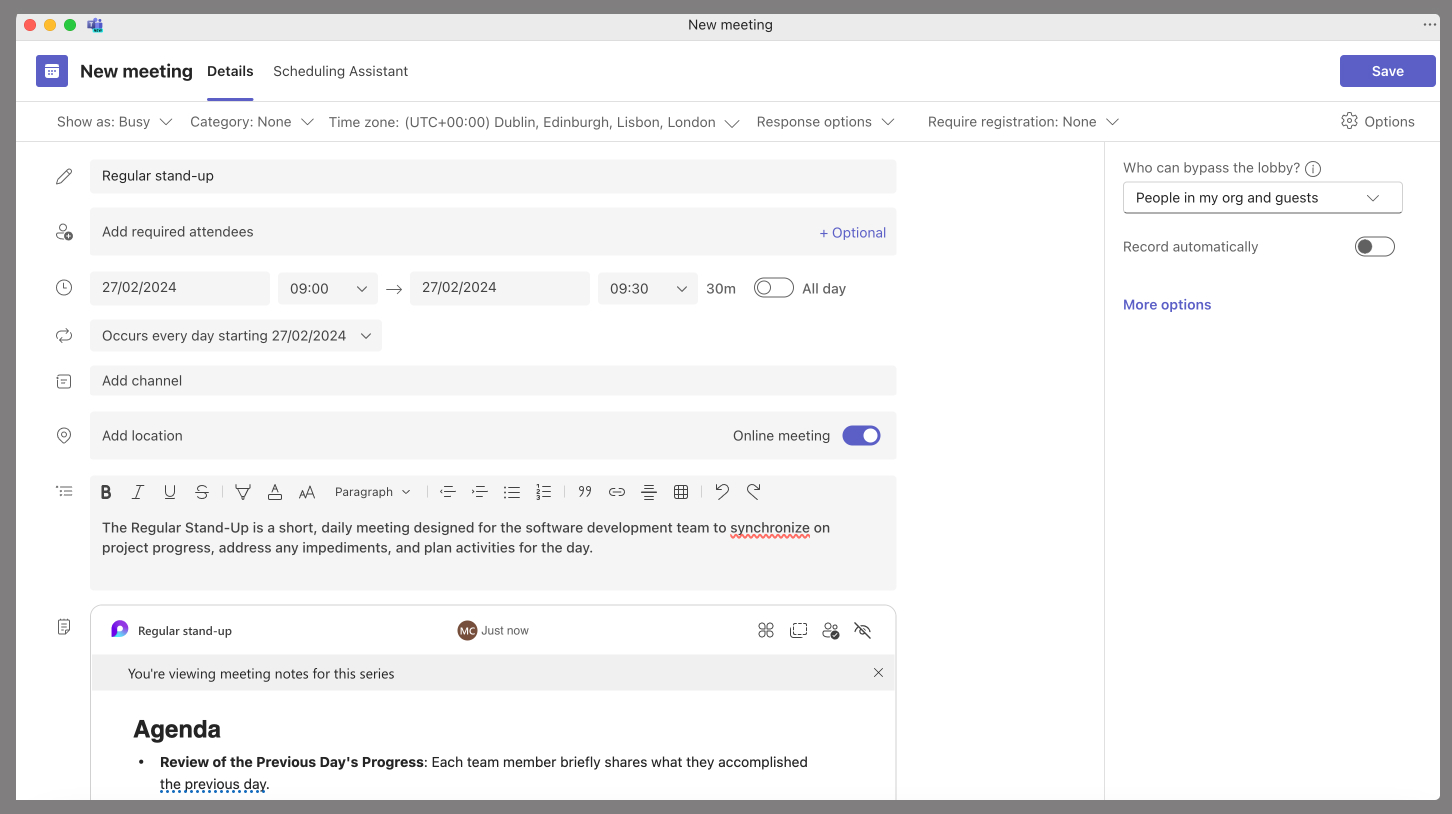Save the new meeting
Screen dimensions: 1452x814
1388,71
